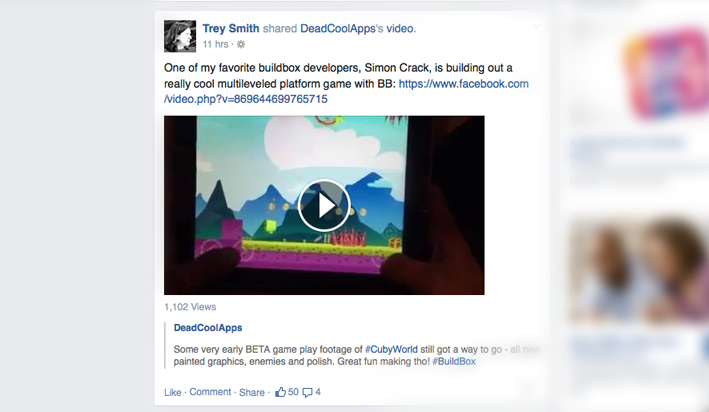Comment on the post
The height and width of the screenshot is (412, 709).
(210, 392)
